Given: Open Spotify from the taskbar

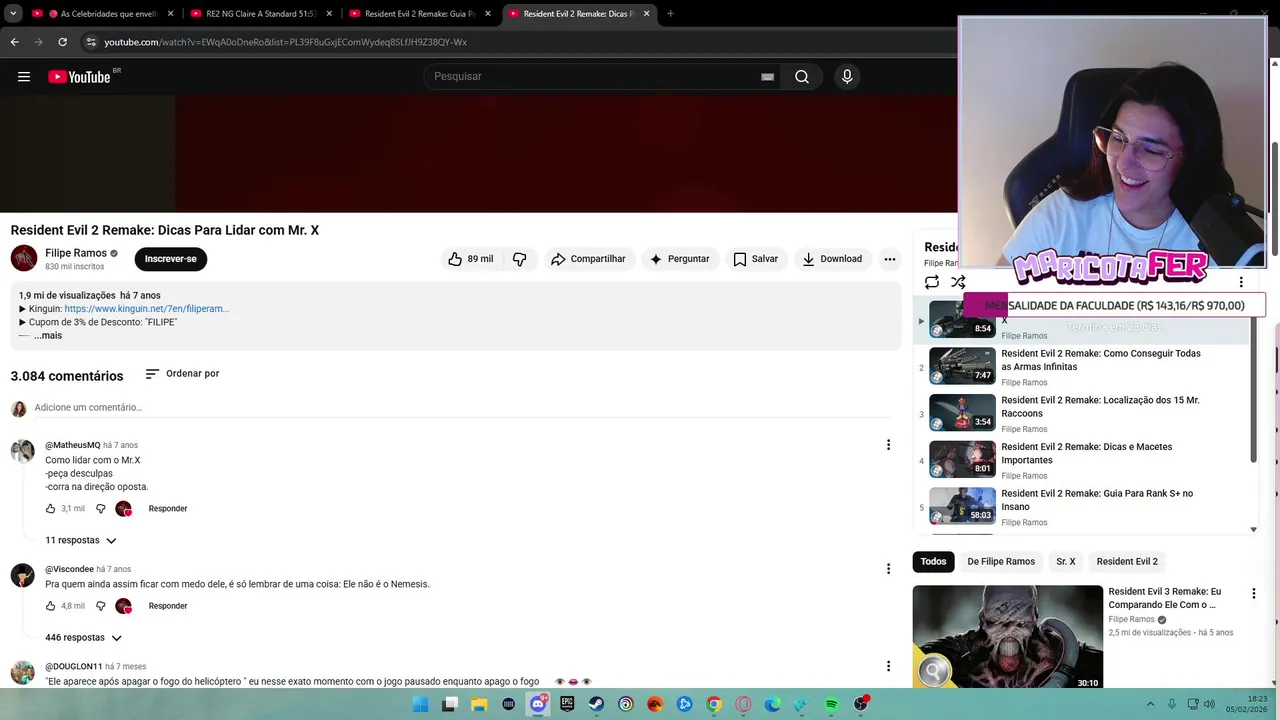Looking at the screenshot, I should [831, 704].
